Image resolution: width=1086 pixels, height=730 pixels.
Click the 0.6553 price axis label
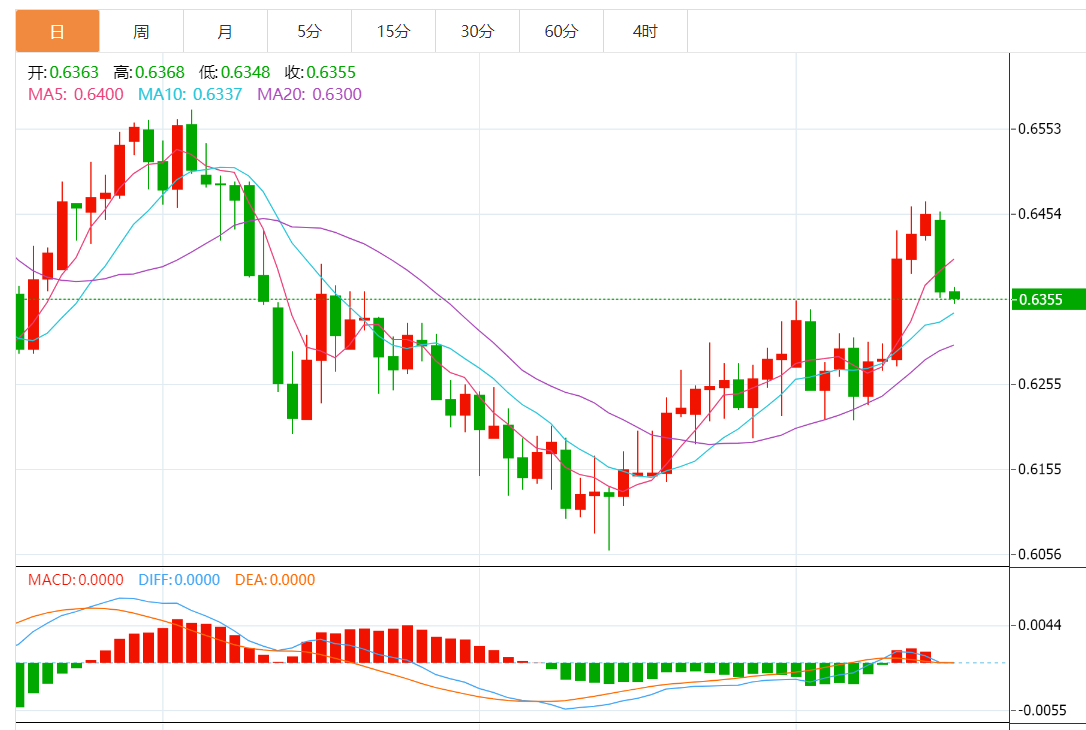pyautogui.click(x=1040, y=129)
